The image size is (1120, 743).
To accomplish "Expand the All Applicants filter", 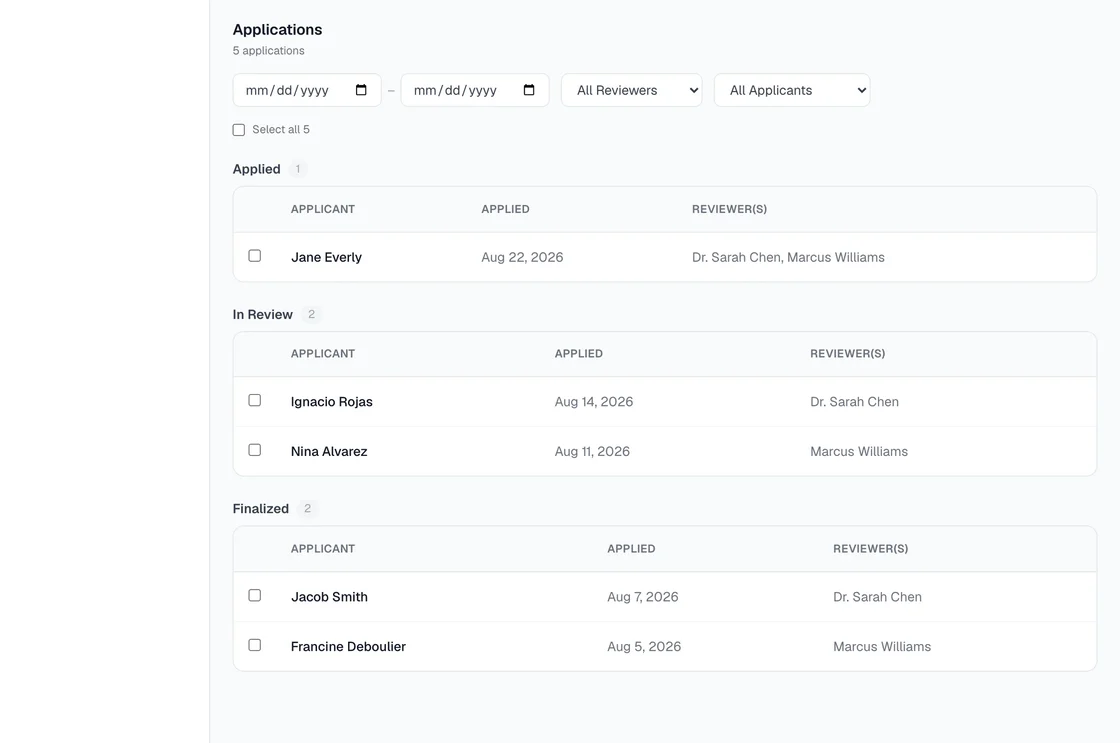I will pyautogui.click(x=792, y=90).
